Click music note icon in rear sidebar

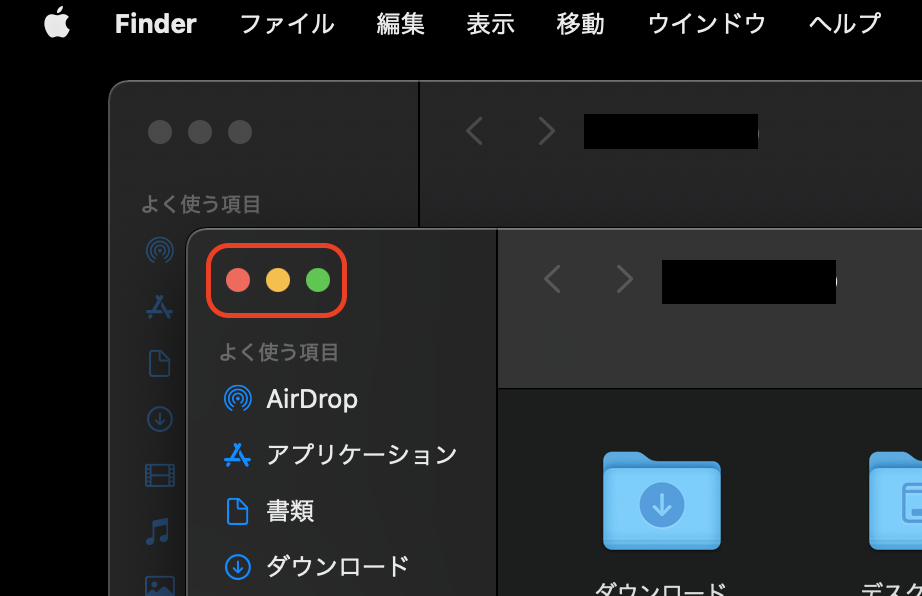click(158, 531)
